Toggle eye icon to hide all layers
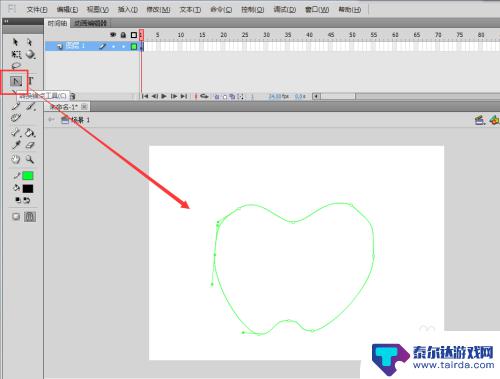The height and width of the screenshot is (379, 500). pos(113,35)
